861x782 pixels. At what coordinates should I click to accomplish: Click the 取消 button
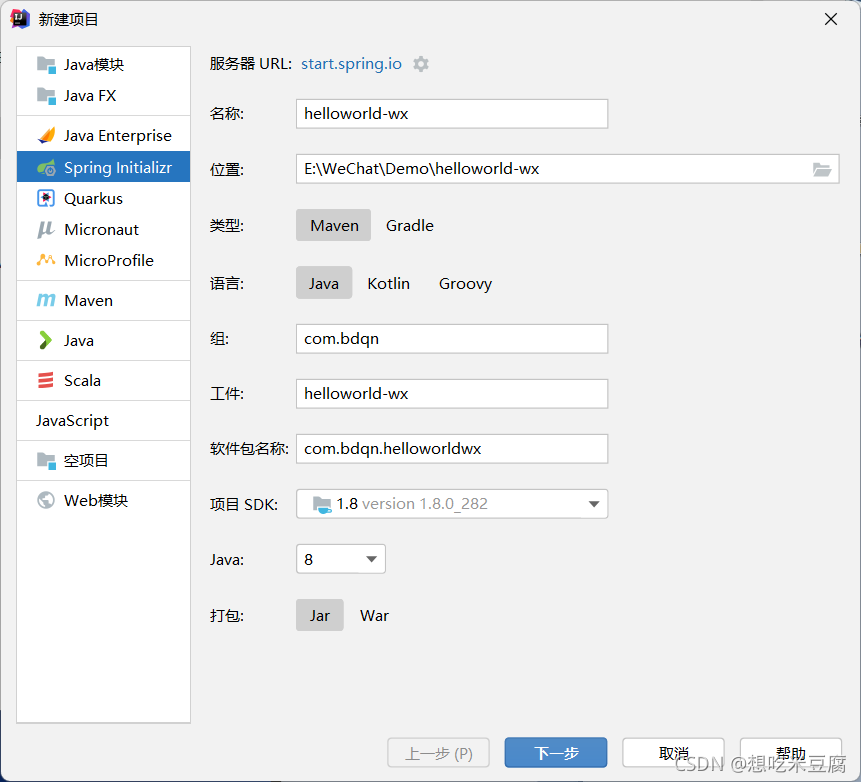(673, 752)
